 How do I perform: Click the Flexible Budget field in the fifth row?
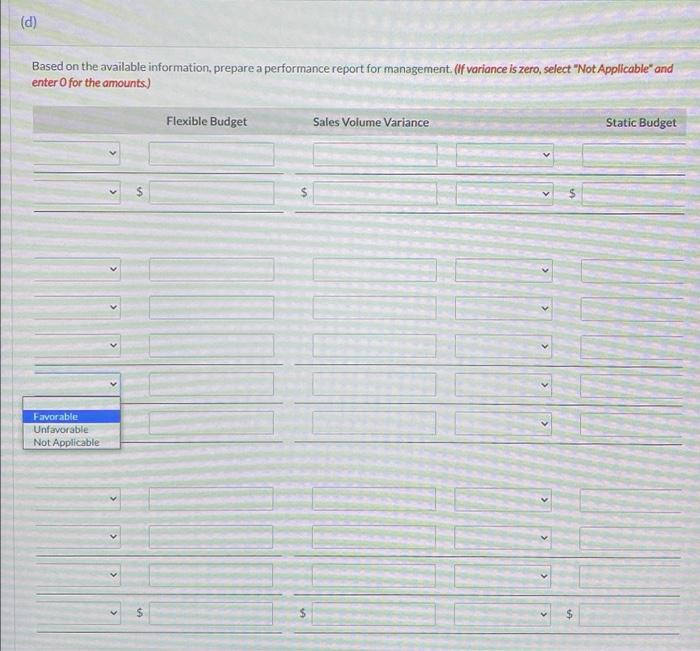point(212,346)
